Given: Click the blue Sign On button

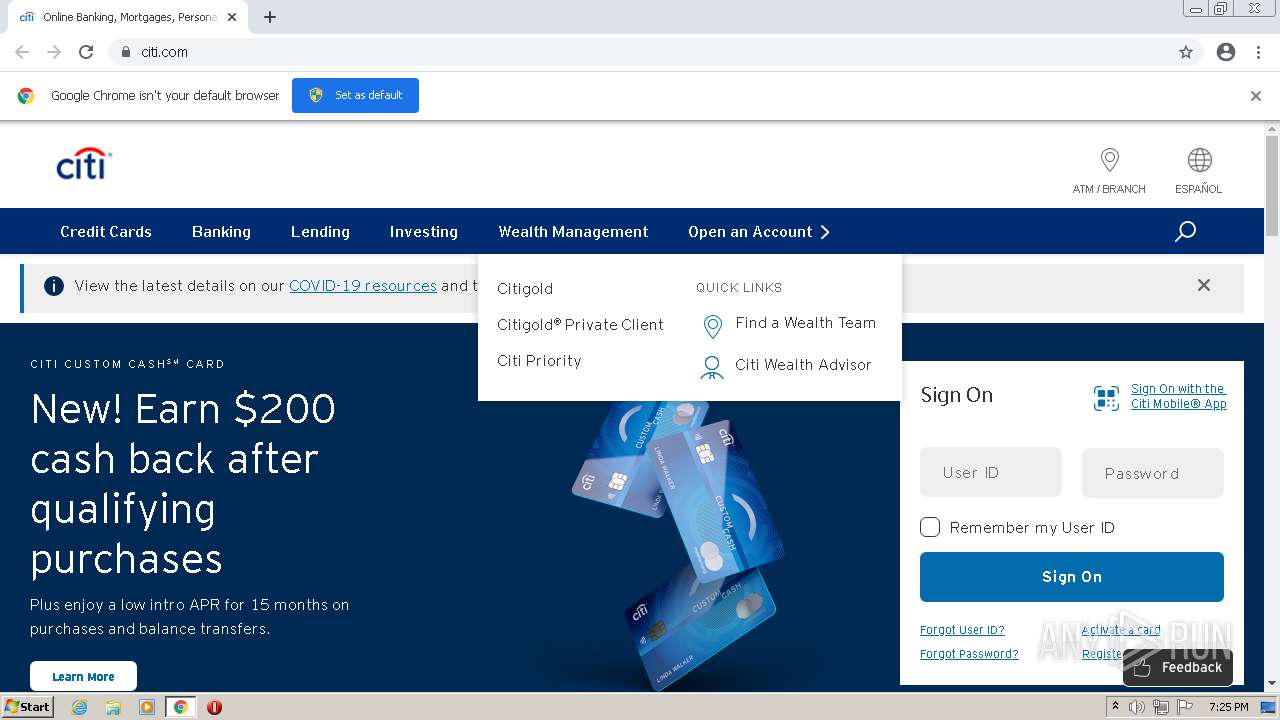Looking at the screenshot, I should tap(1072, 577).
